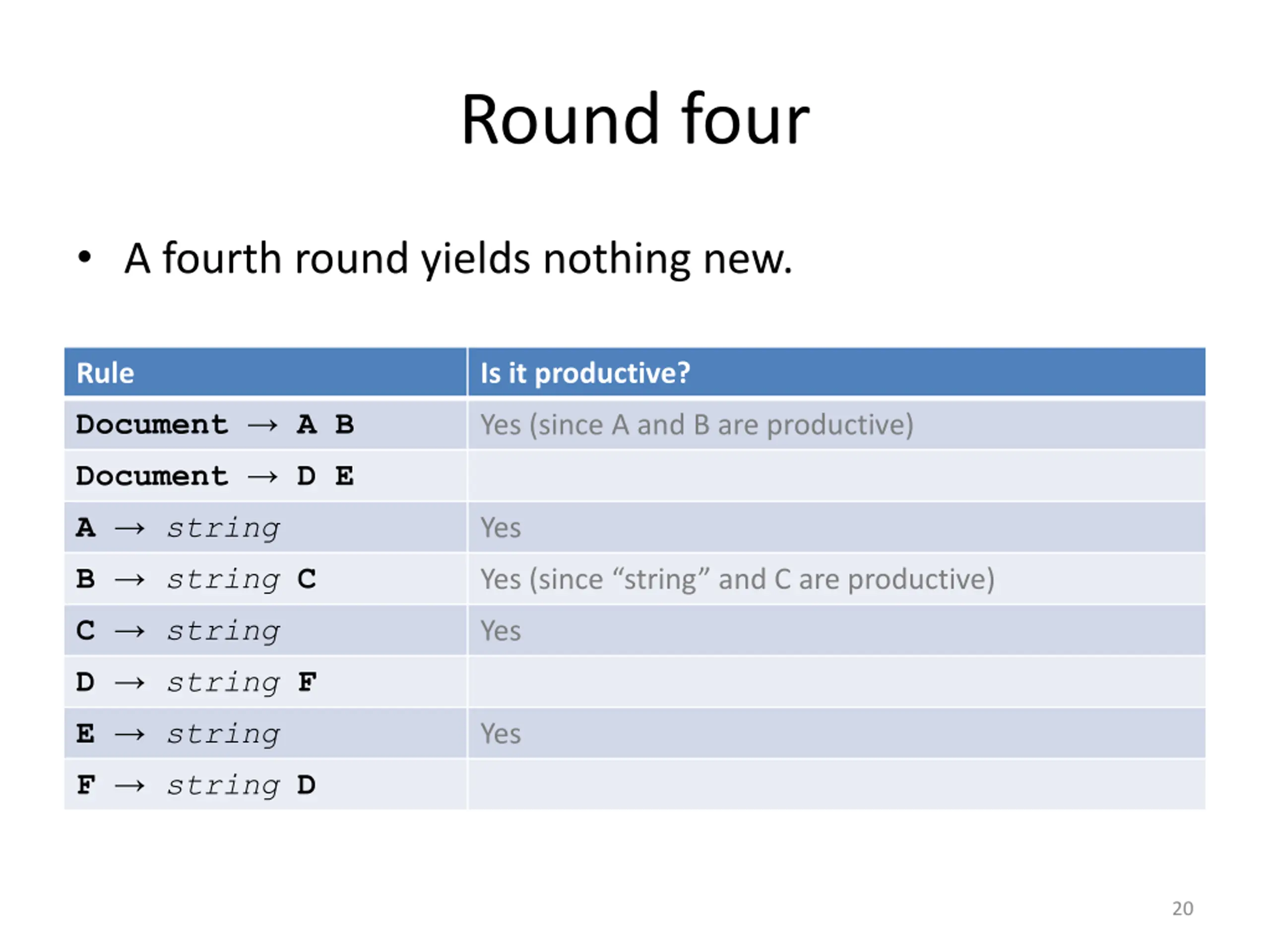Select the 'Document → A B' rule cell
The image size is (1270, 952).
point(265,424)
